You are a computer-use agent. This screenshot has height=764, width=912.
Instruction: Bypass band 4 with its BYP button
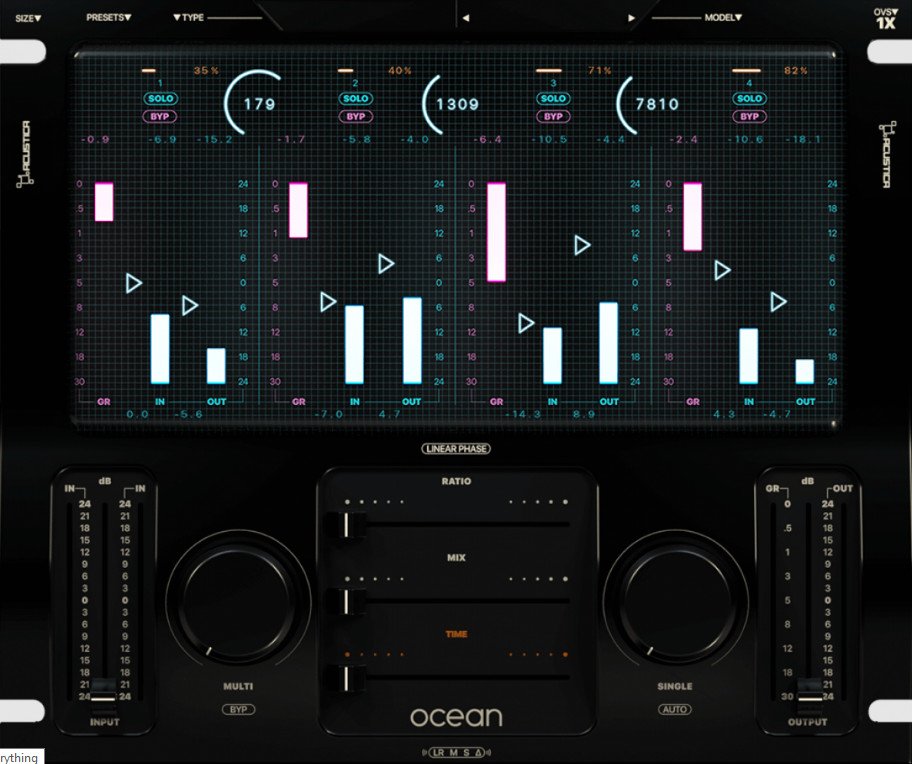click(x=749, y=116)
